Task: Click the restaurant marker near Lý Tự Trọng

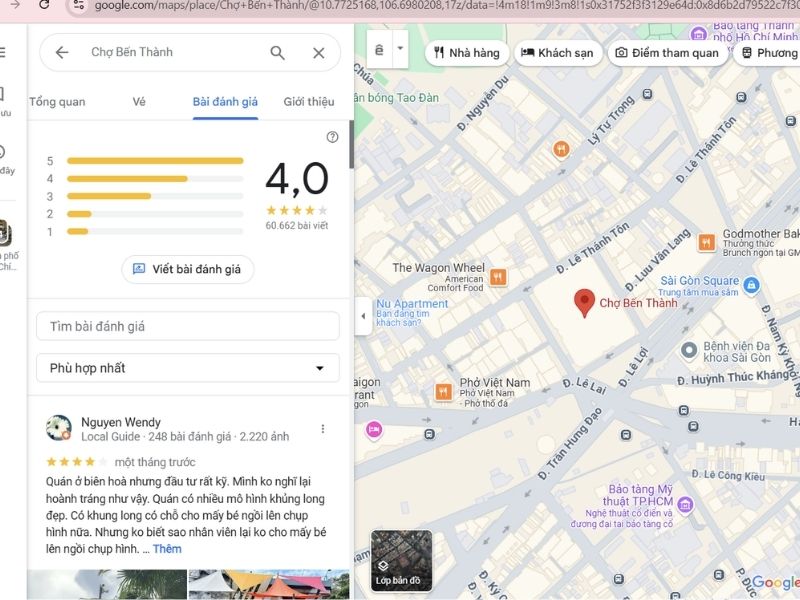Action: [561, 149]
